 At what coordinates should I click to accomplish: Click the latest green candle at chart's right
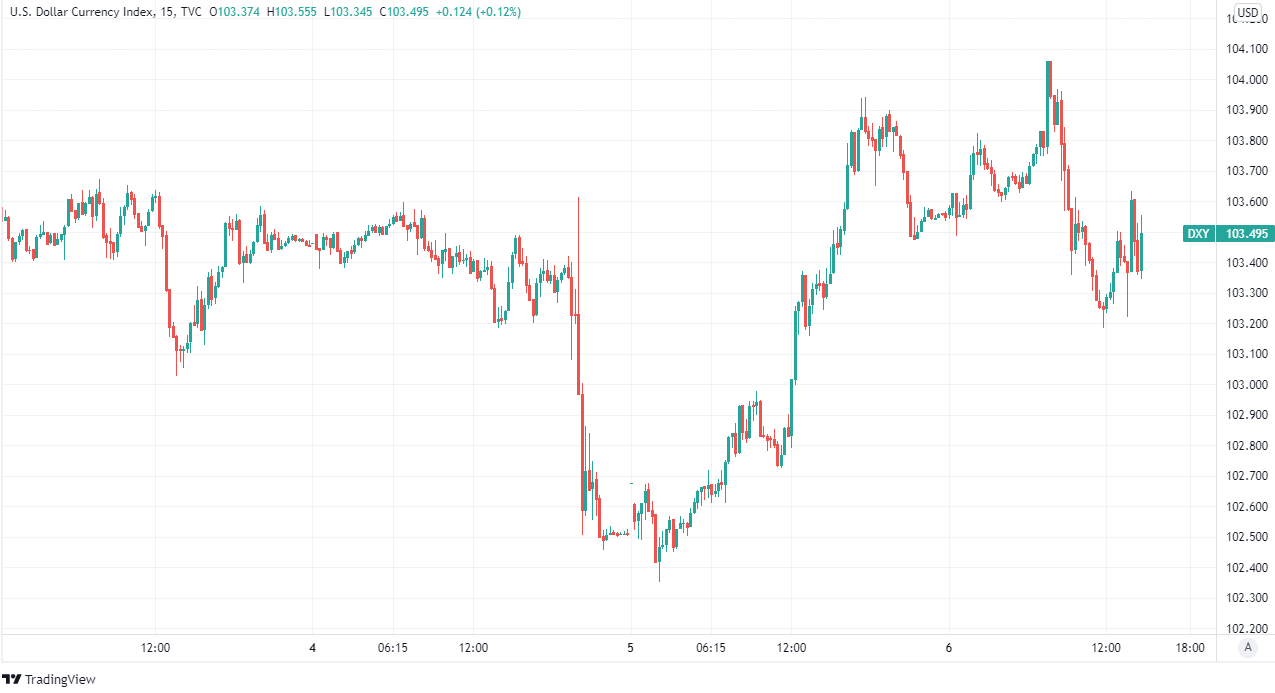point(1141,251)
